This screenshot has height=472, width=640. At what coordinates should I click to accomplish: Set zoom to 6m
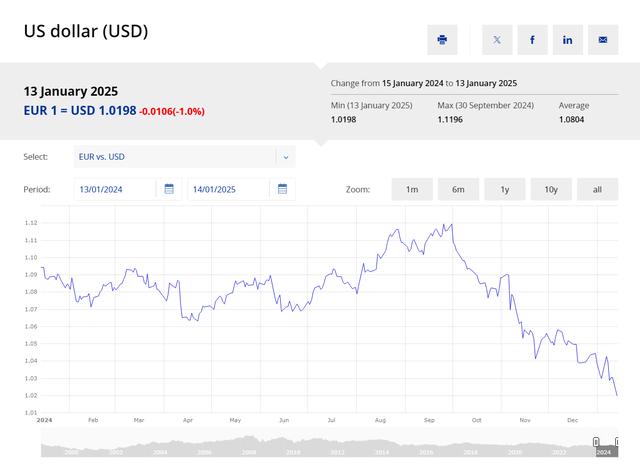[x=458, y=189]
